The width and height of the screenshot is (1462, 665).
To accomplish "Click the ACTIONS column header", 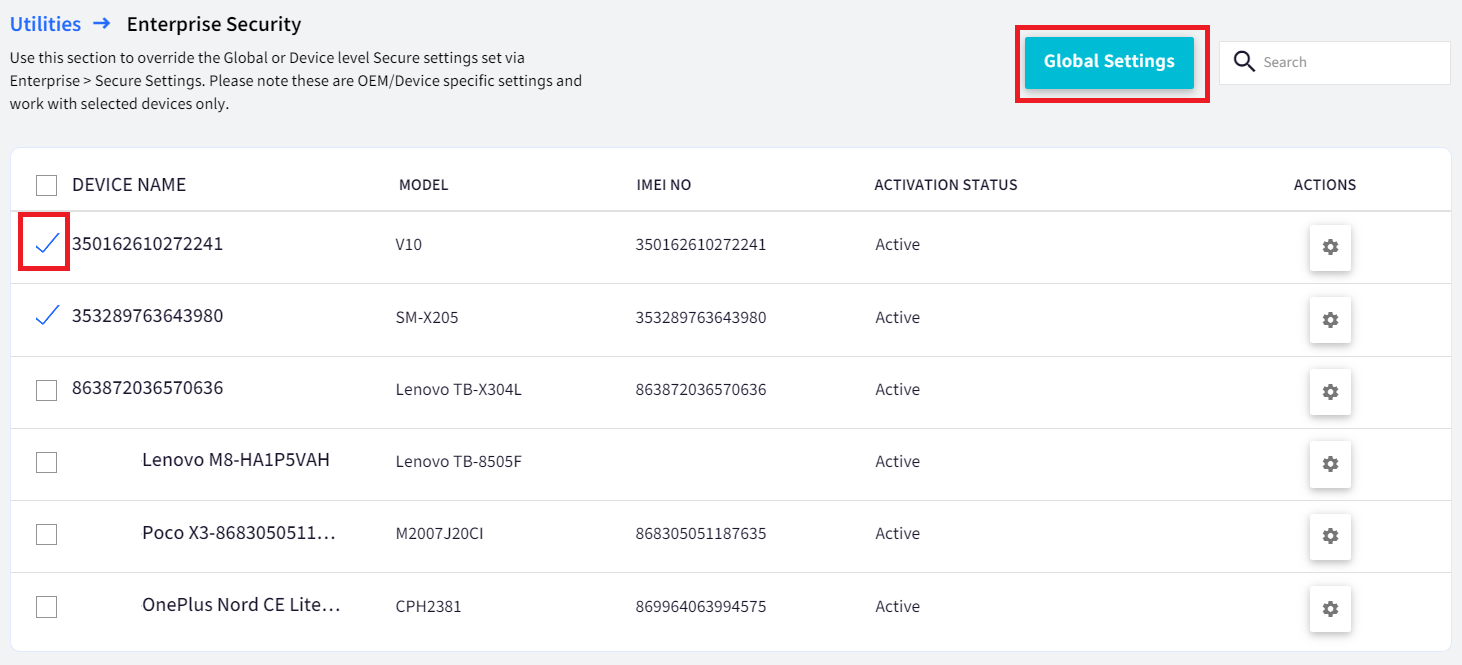I will 1325,185.
